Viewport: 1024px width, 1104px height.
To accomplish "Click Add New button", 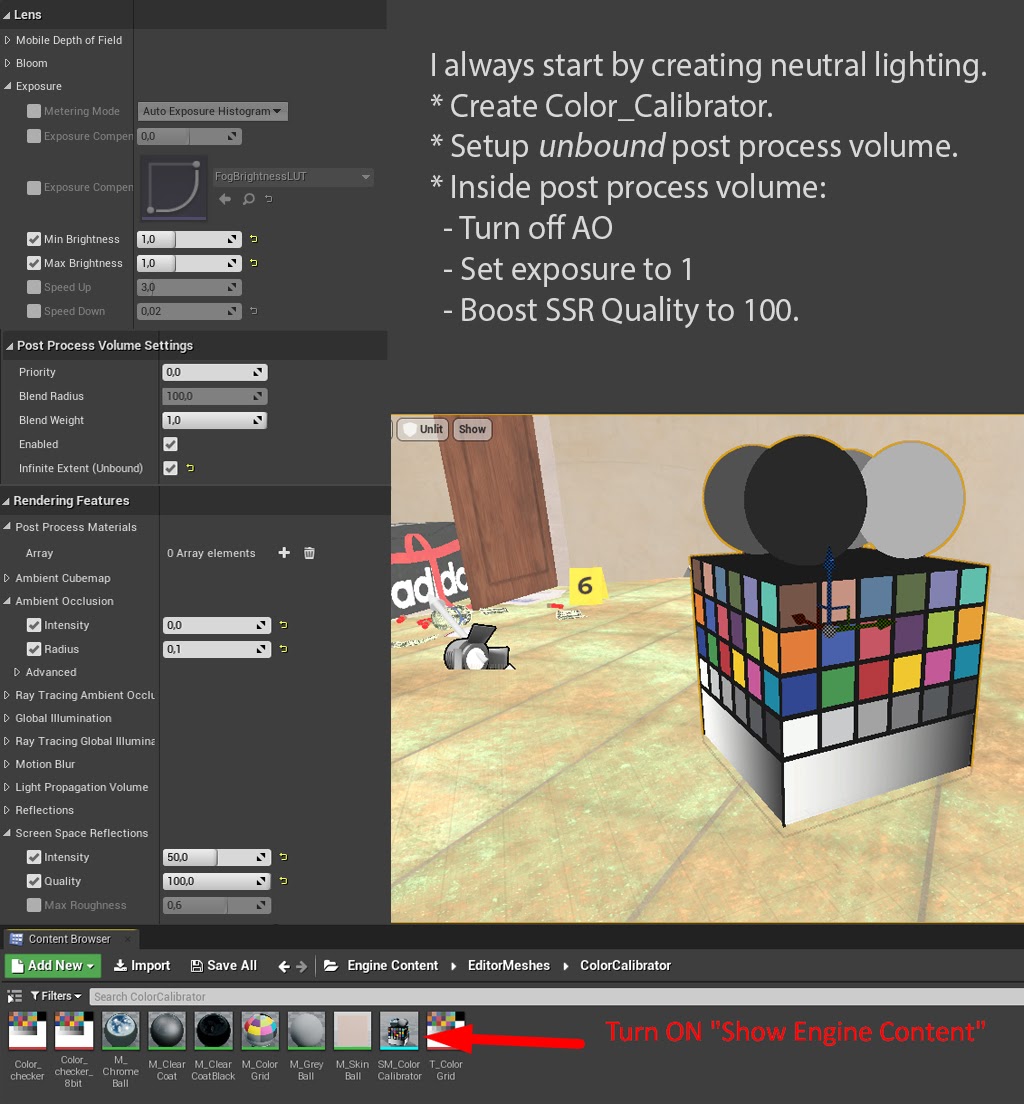I will (x=53, y=966).
